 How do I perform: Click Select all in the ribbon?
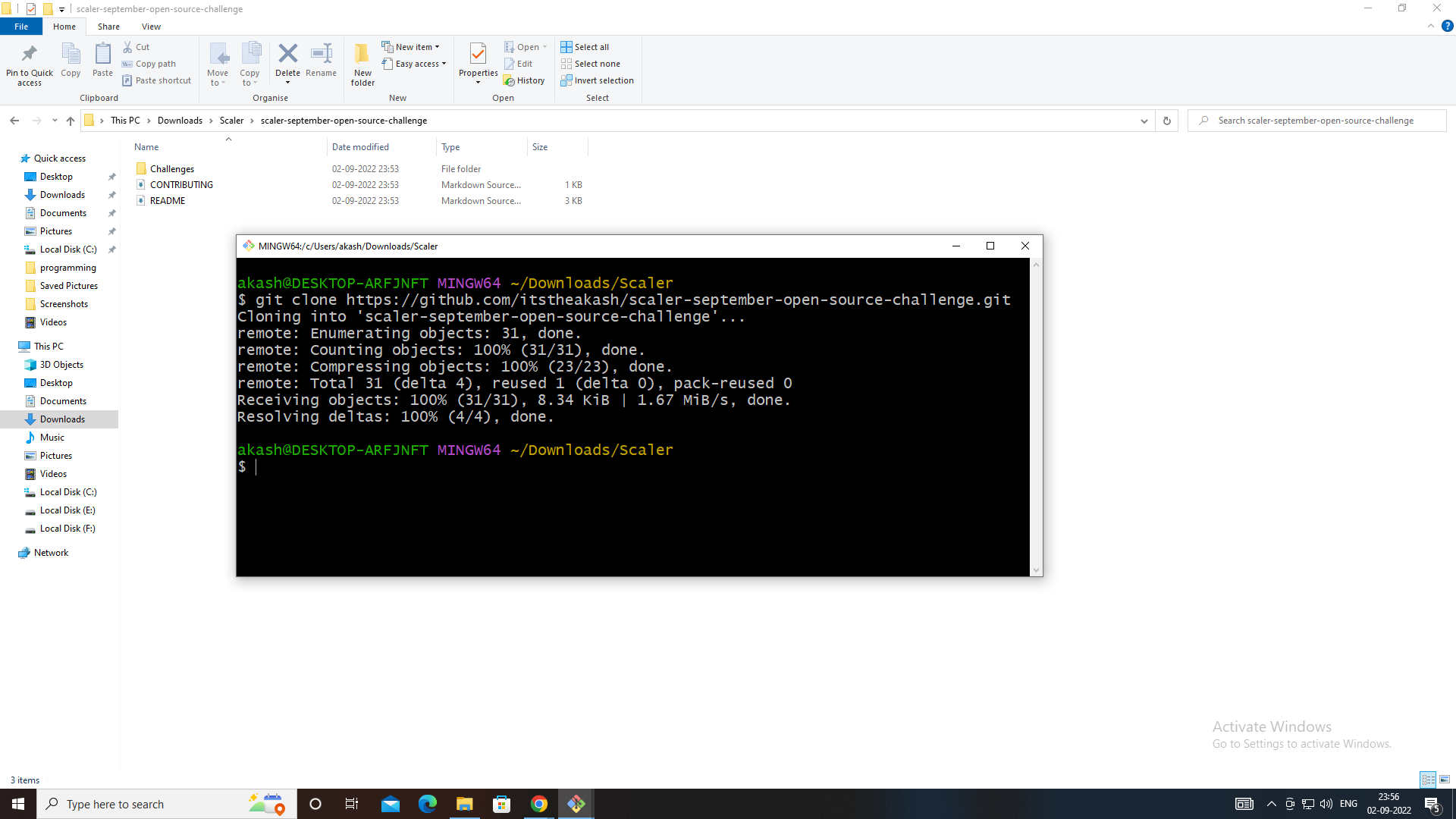[x=585, y=46]
